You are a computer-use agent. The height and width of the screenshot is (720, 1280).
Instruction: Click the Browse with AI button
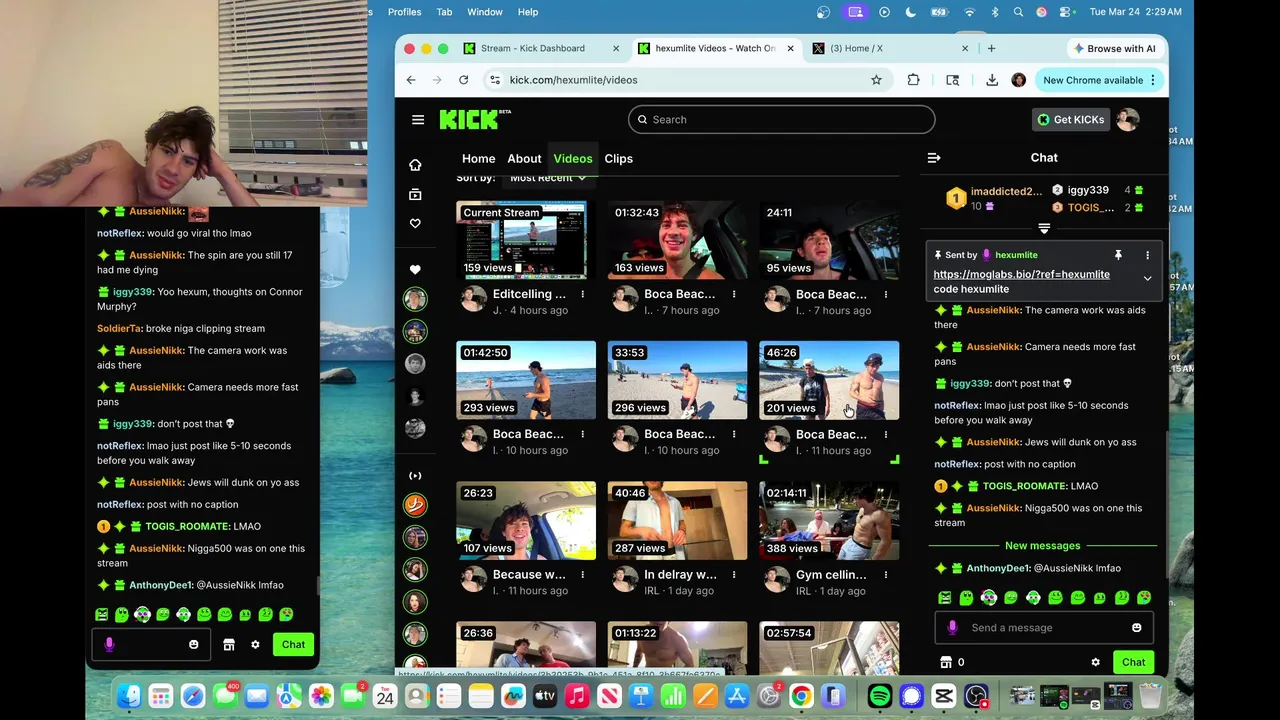(x=1114, y=48)
